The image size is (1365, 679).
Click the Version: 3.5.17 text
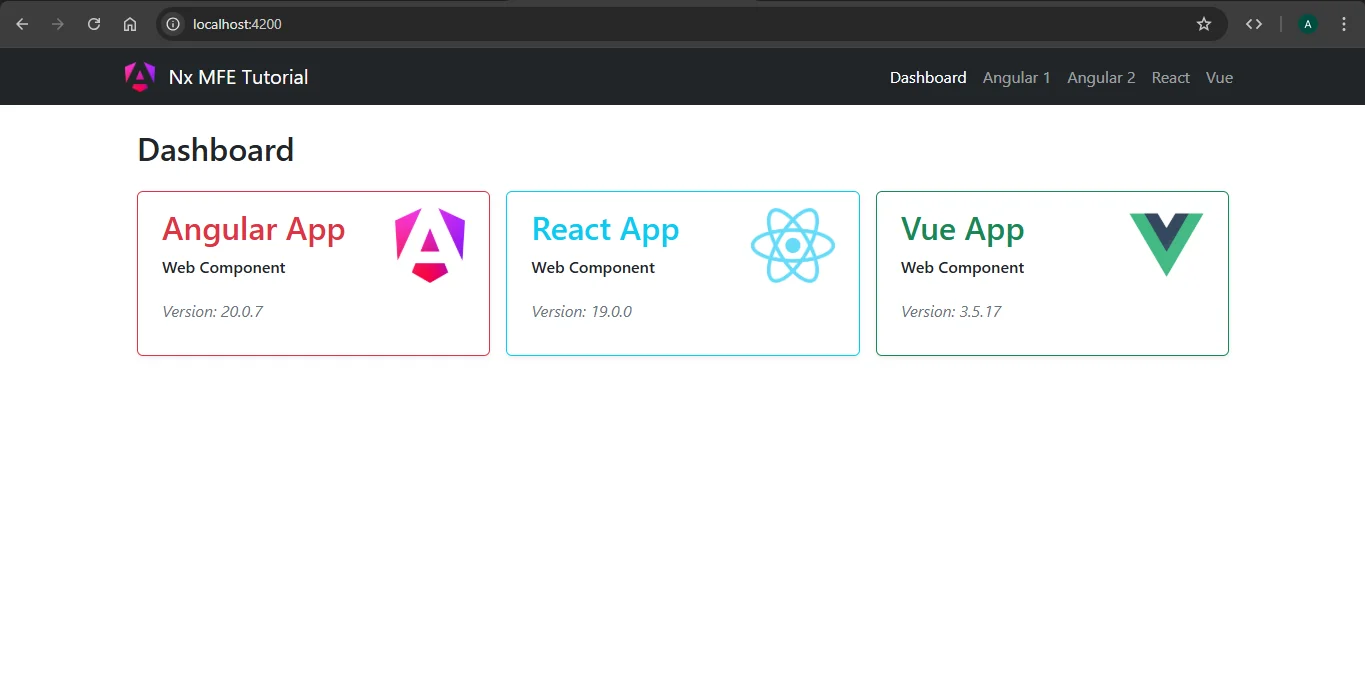click(x=951, y=311)
